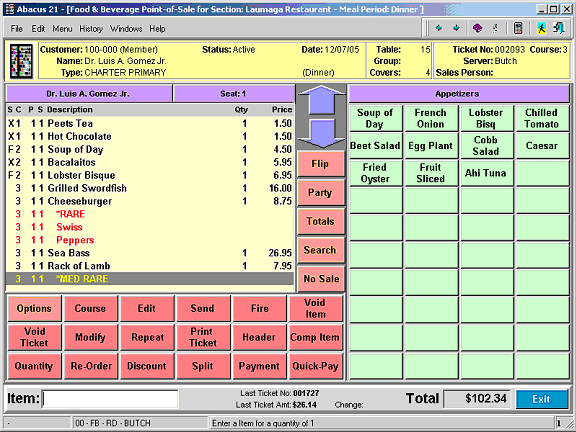Click the blue Exit button
This screenshot has height=432, width=576.
[x=541, y=399]
